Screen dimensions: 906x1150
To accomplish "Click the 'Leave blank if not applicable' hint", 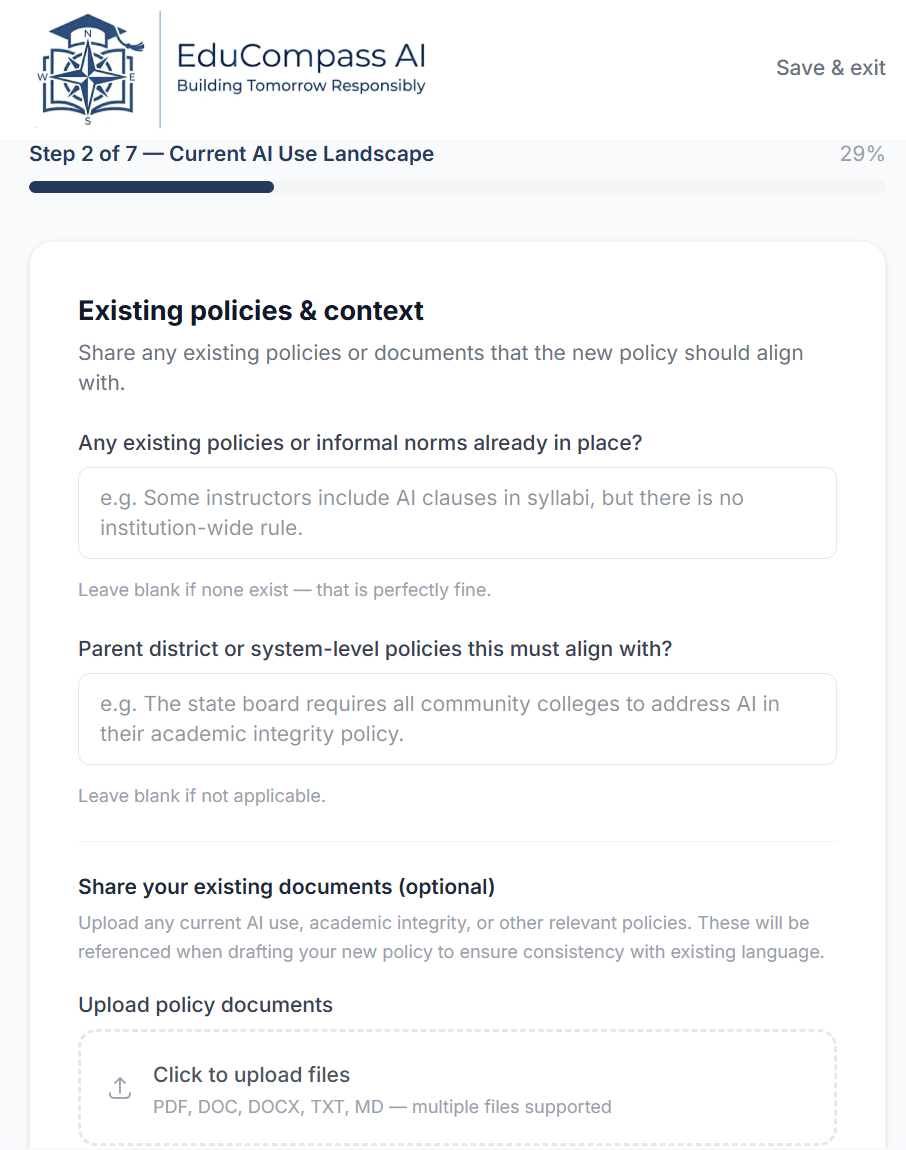I will pyautogui.click(x=202, y=796).
